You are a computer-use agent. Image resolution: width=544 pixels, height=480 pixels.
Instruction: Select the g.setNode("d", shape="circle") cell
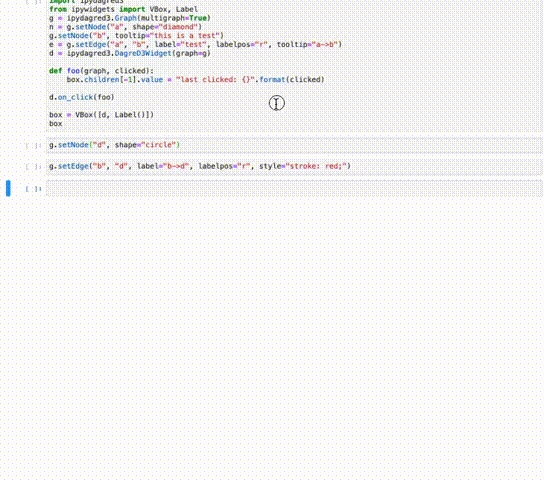[x=294, y=145]
